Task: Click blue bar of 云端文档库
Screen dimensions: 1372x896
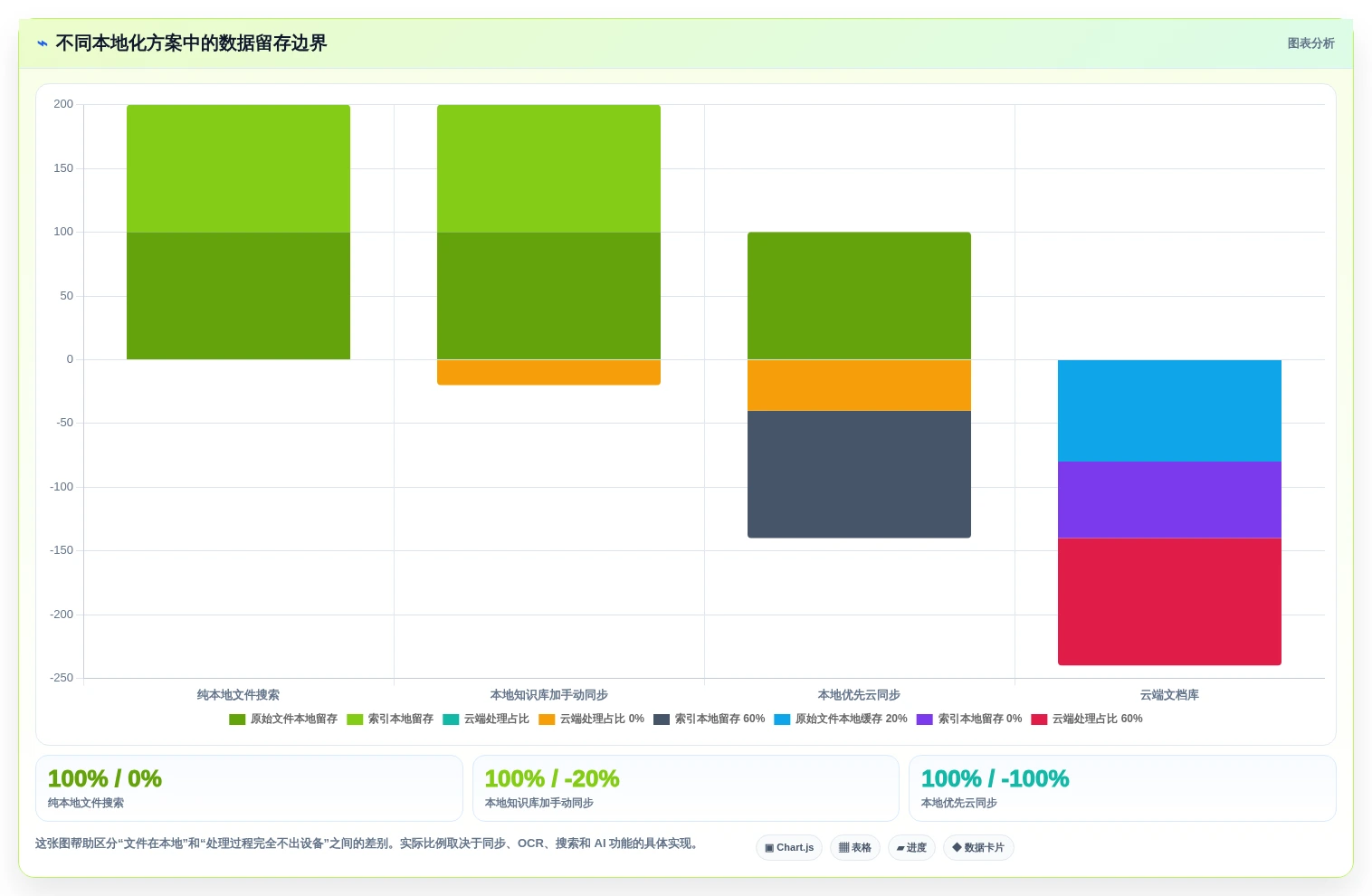Action: pos(1169,411)
